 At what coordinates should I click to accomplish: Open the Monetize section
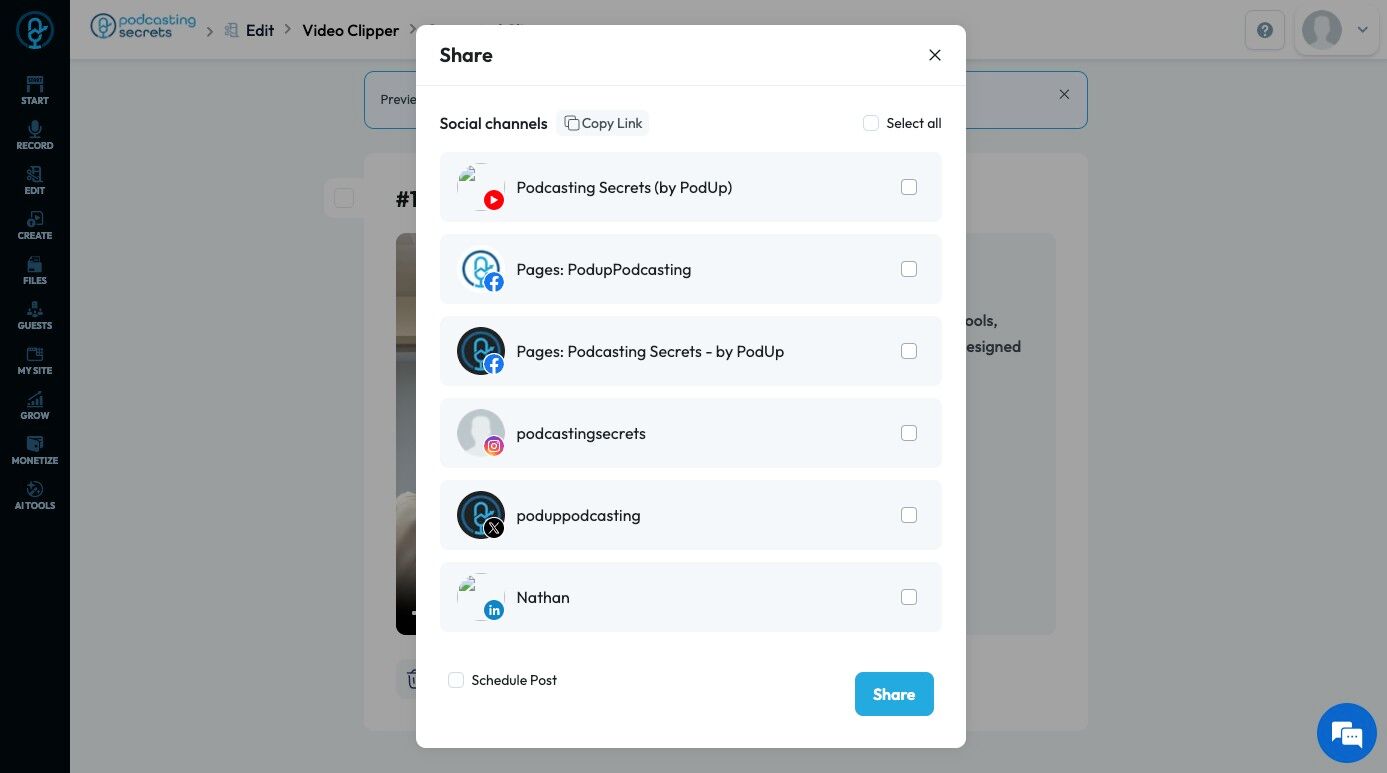pyautogui.click(x=34, y=450)
